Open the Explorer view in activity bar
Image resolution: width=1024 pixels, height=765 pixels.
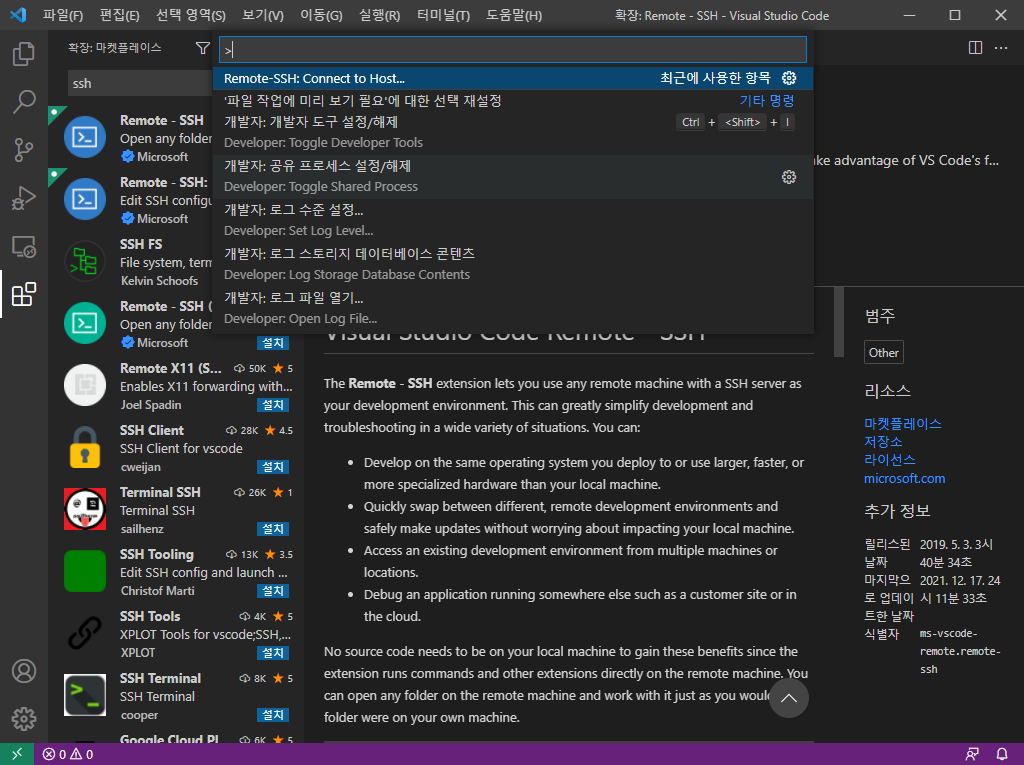pos(24,54)
